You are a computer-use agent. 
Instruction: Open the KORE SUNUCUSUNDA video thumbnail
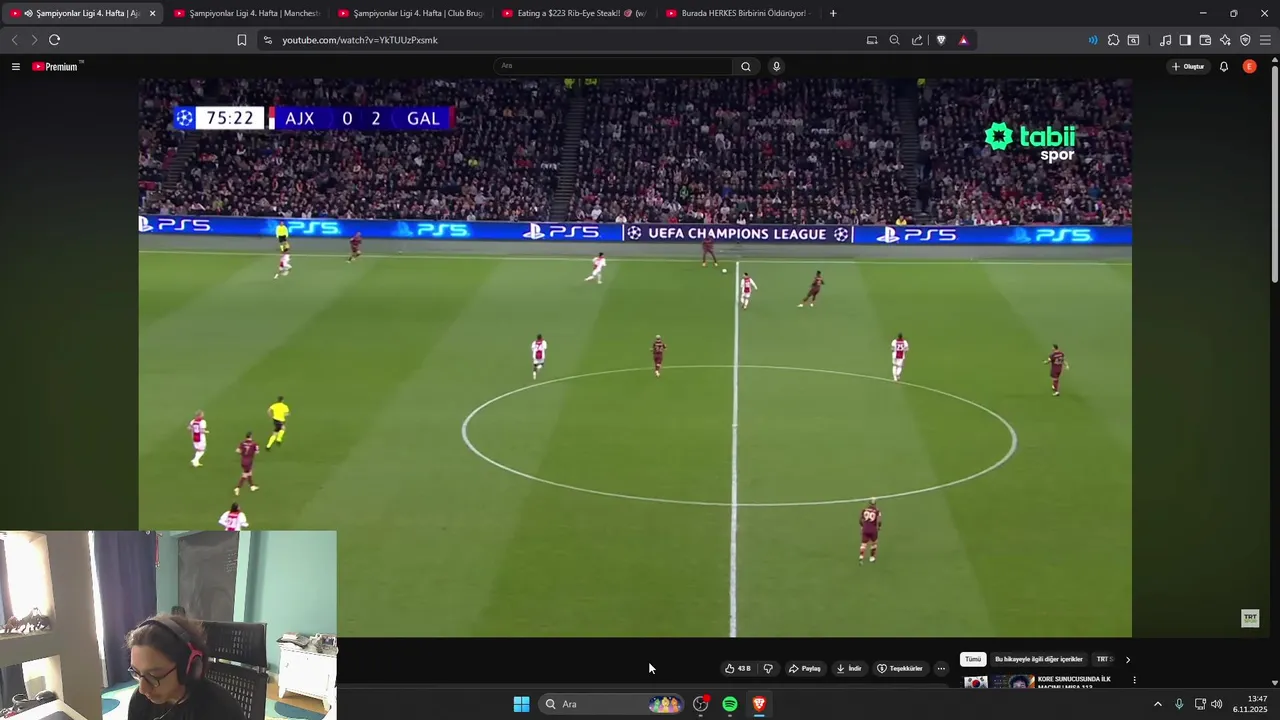(x=999, y=682)
